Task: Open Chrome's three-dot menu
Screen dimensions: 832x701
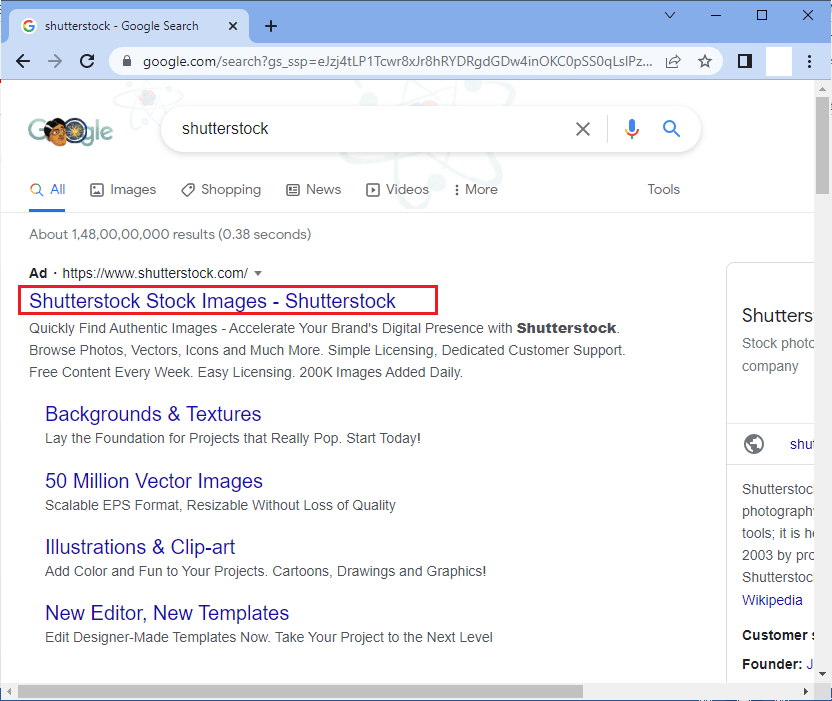Action: pyautogui.click(x=809, y=61)
